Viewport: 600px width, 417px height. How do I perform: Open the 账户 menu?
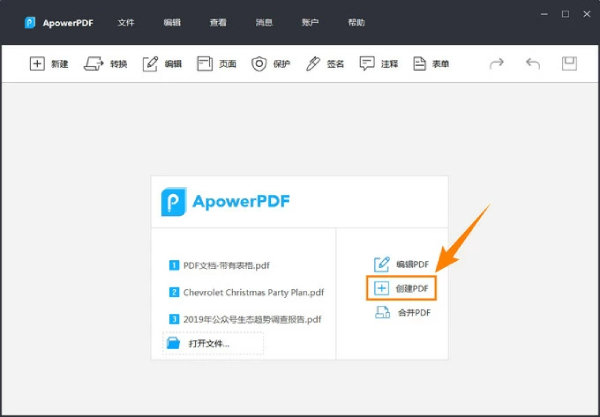(x=310, y=23)
